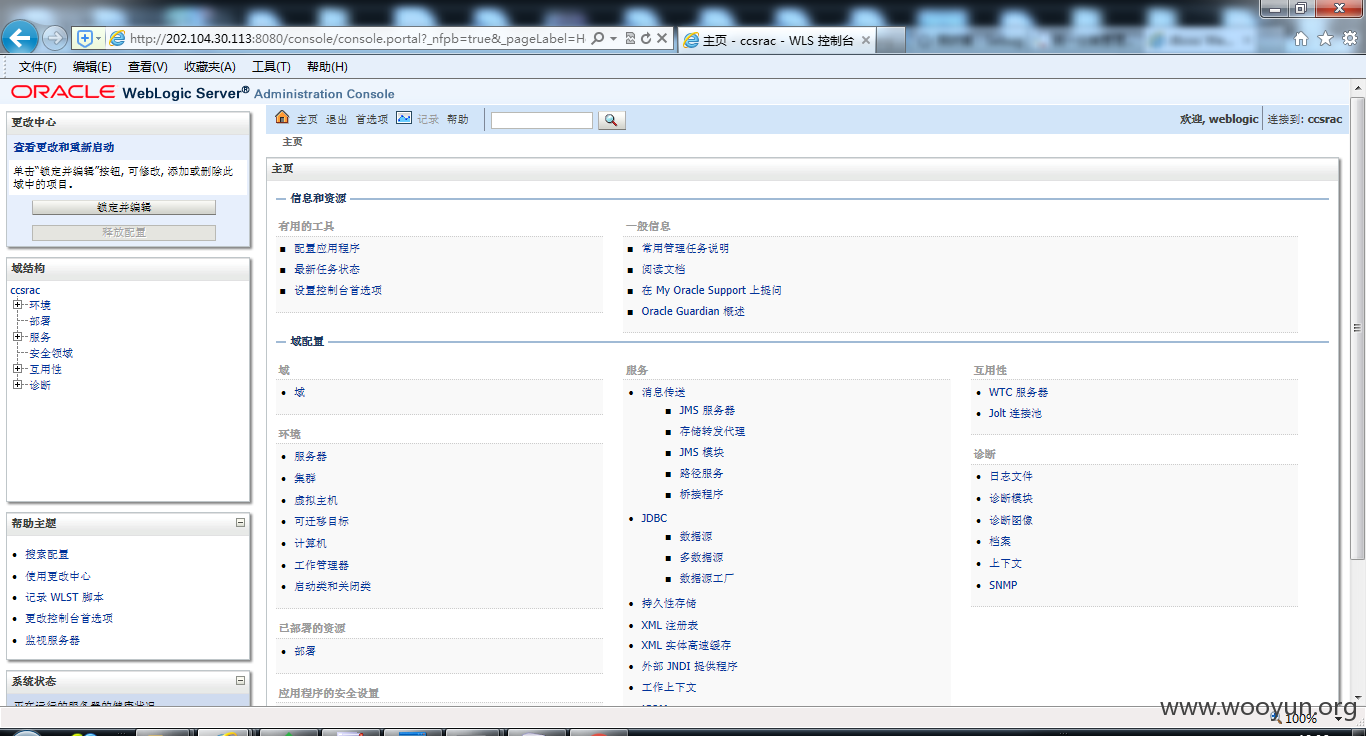
Task: Open 记录 WLST 脚本 help link
Action: pyautogui.click(x=64, y=597)
